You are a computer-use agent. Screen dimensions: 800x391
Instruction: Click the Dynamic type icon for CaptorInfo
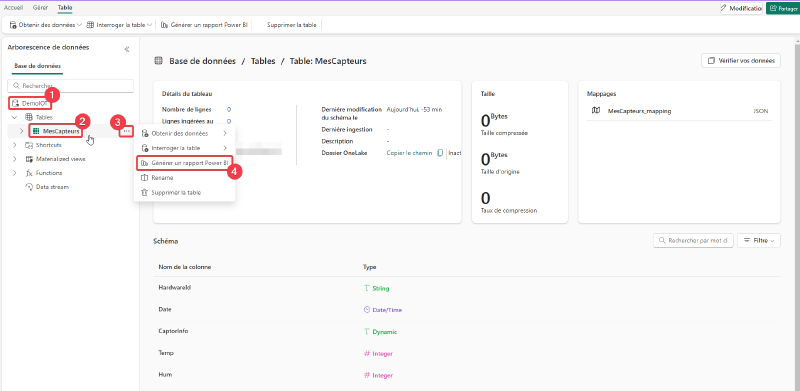point(366,331)
